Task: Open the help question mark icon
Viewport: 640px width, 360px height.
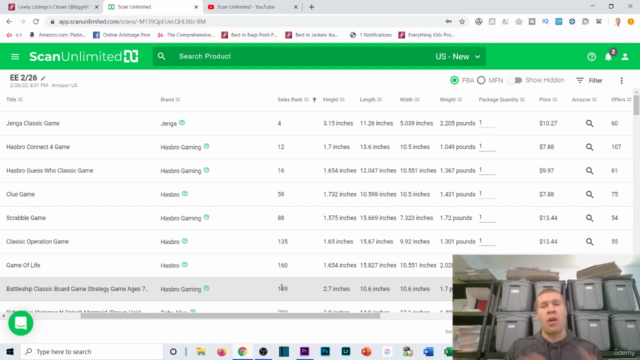Action: tap(591, 57)
